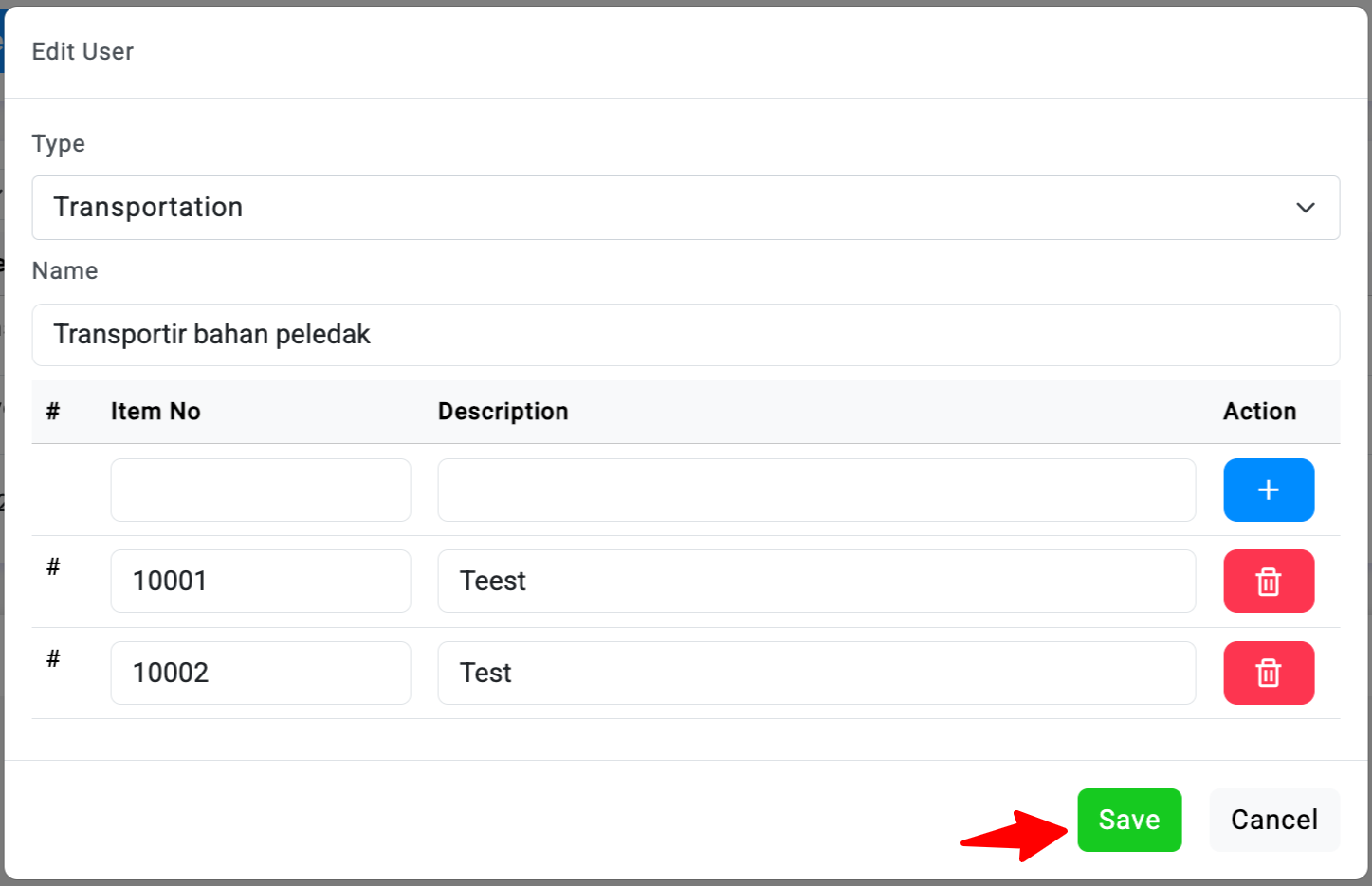Click the Name field with Transportir text

[x=685, y=335]
